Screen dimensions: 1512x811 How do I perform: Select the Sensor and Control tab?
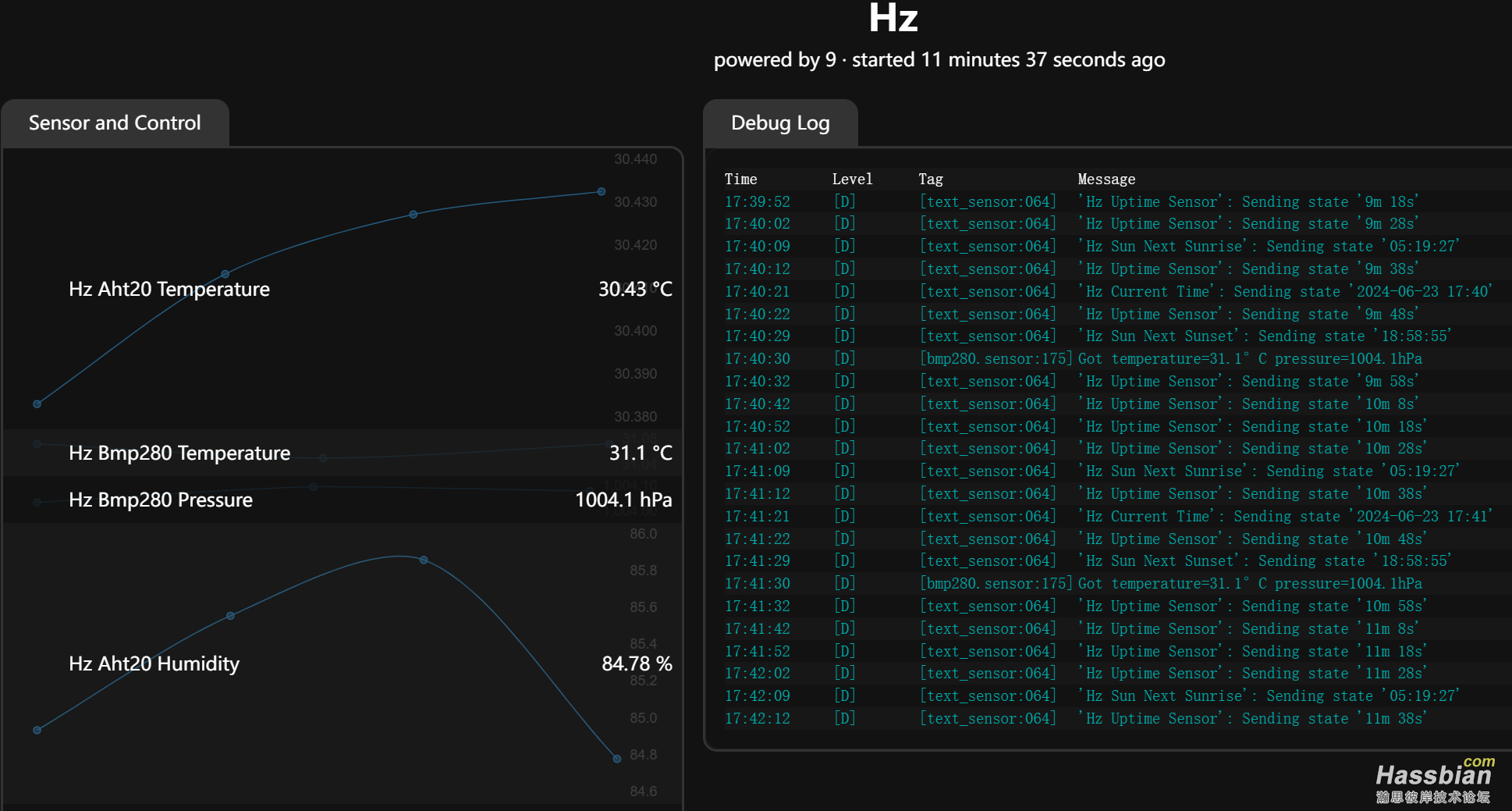[115, 123]
